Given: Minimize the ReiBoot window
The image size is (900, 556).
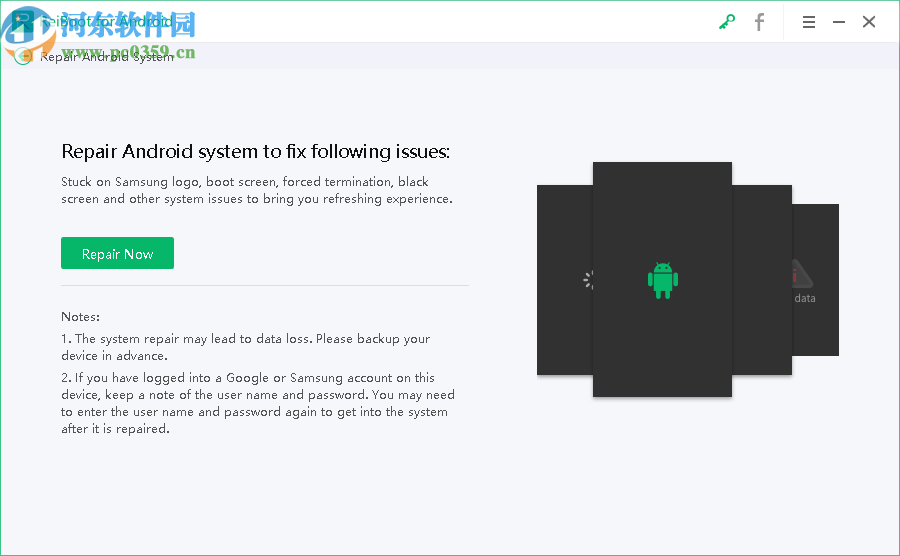Looking at the screenshot, I should (839, 22).
